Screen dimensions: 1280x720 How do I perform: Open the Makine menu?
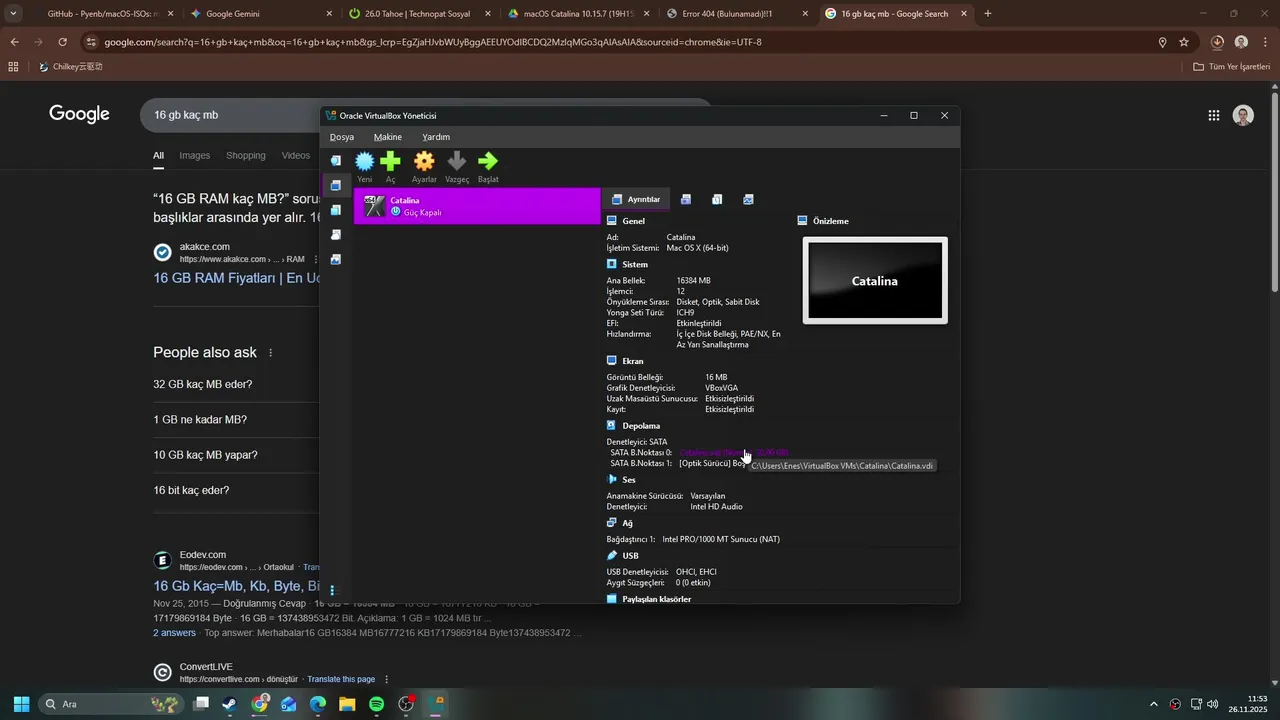[388, 137]
